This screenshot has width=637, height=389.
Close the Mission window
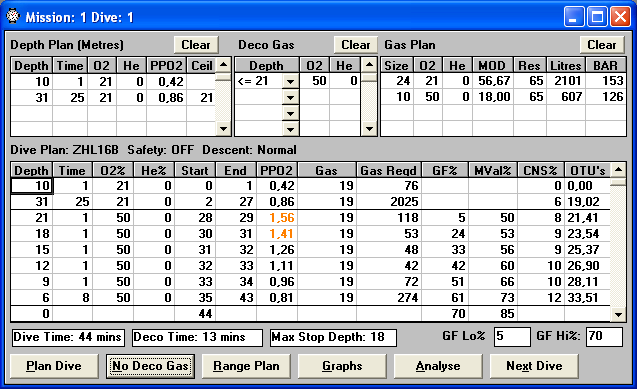pos(620,17)
